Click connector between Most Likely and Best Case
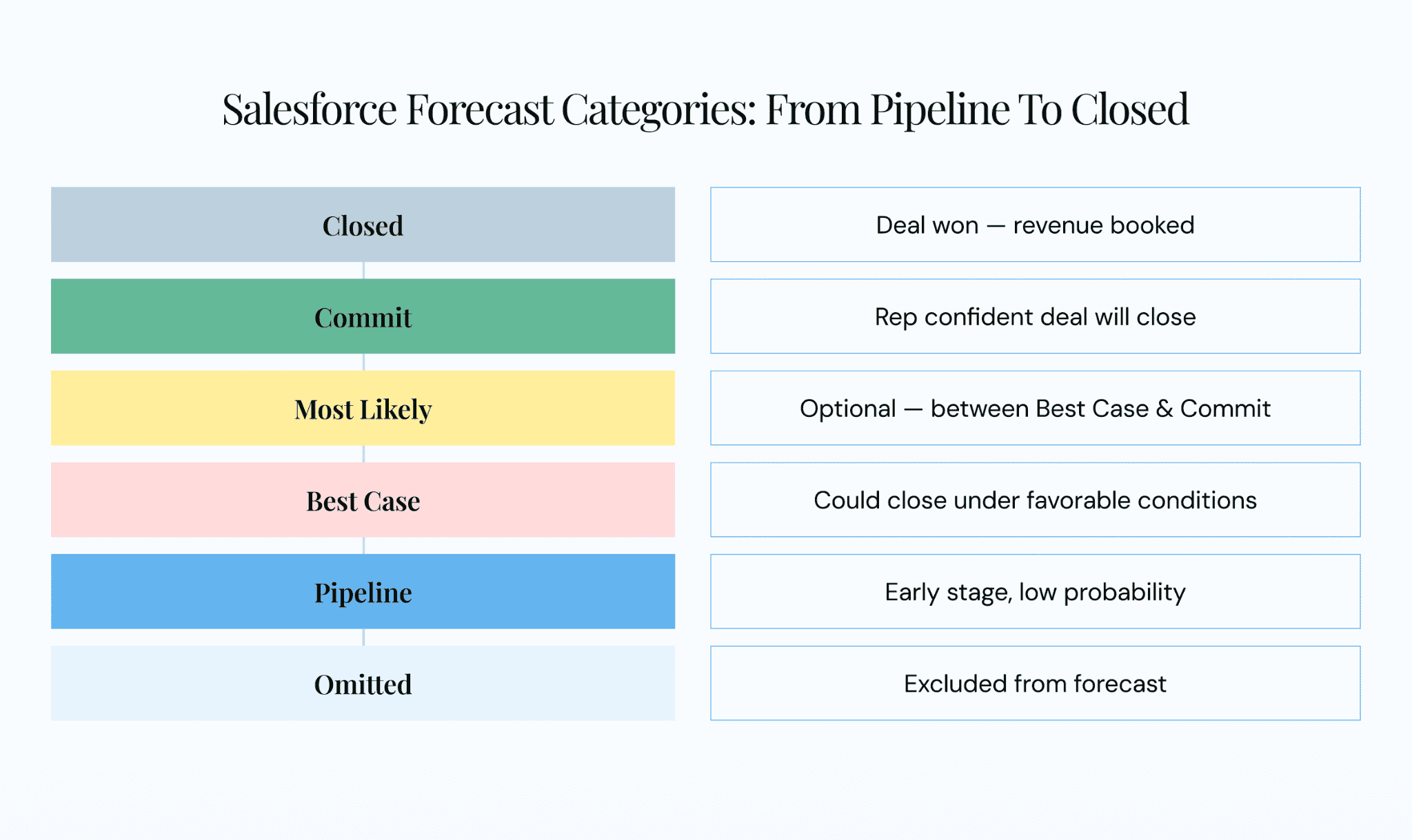1412x840 pixels. click(363, 453)
